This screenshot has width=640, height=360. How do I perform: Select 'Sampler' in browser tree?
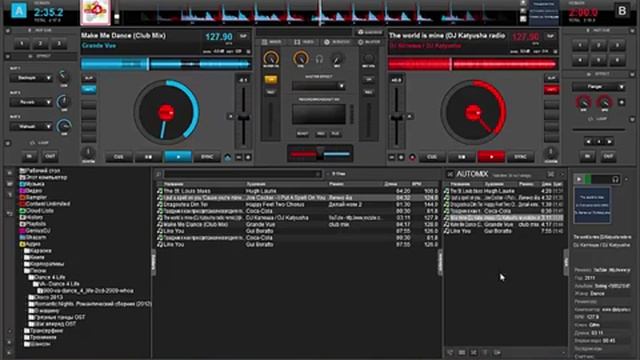33,197
